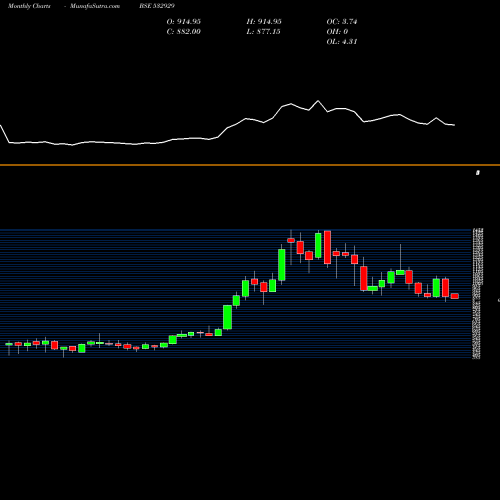Click the MunafaSutra.com label

pos(95,6)
